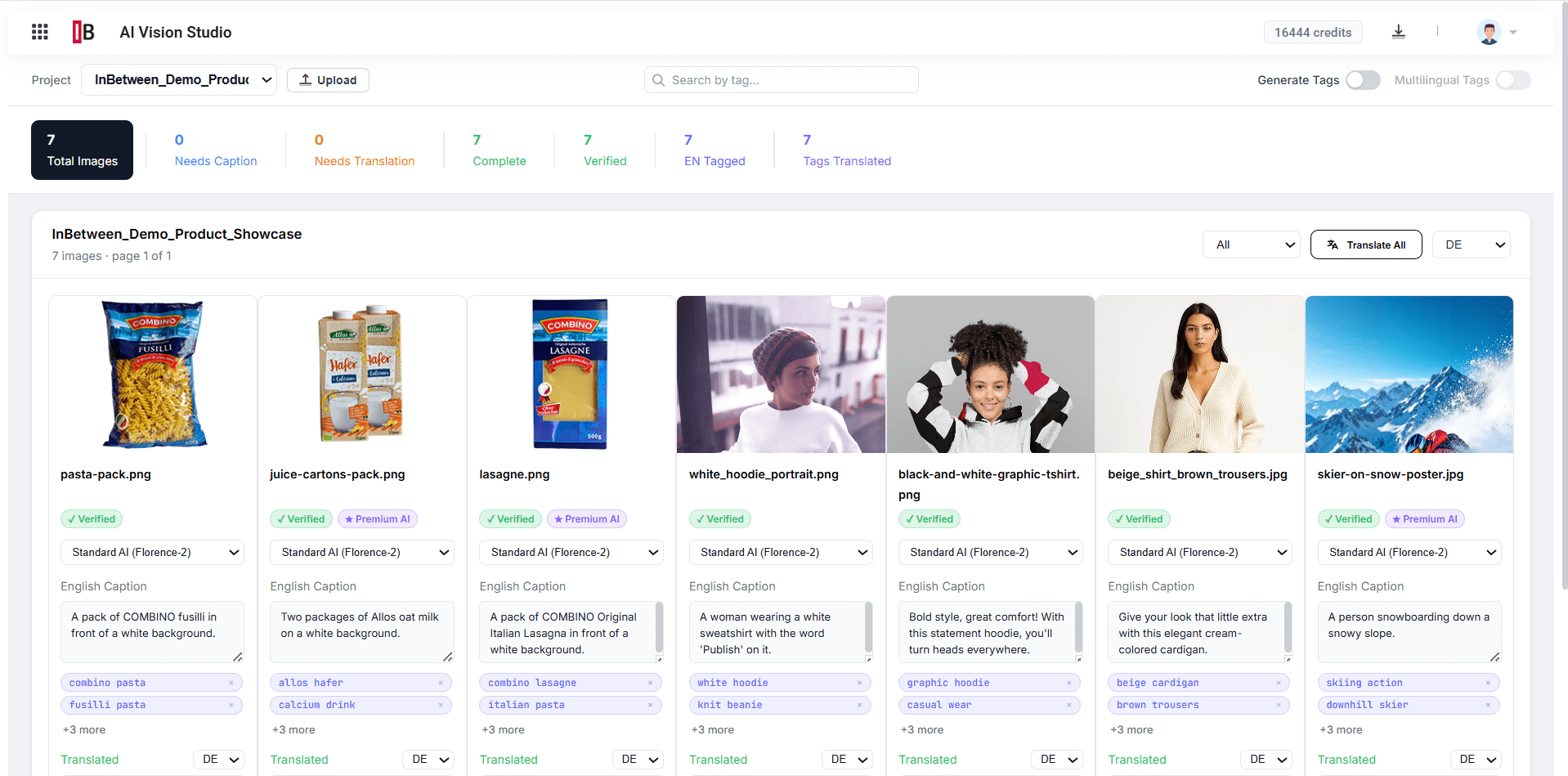Remove the 'casual wear' tag
This screenshot has width=1568, height=776.
1069,705
